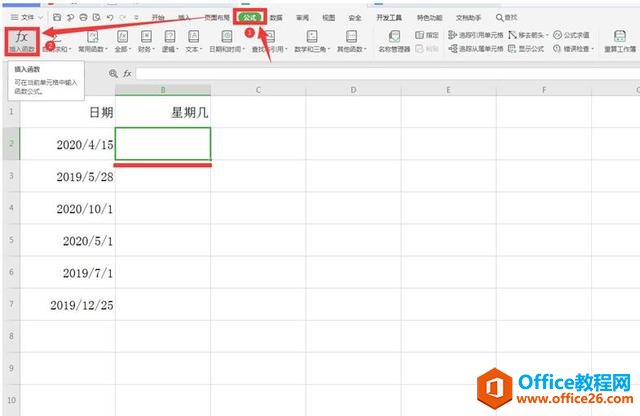Click the fx icon in the formula bar
Screen dimensions: 640x416
coord(127,73)
